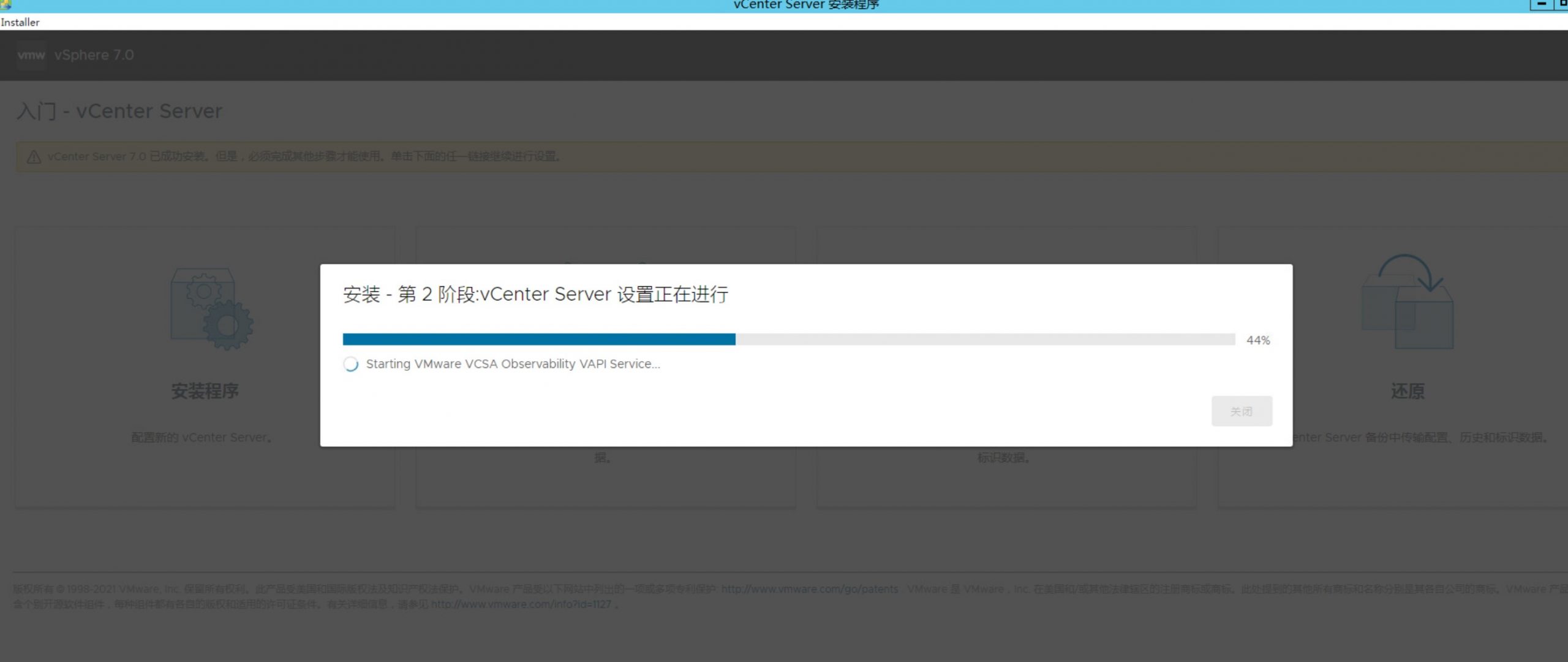Click the yellow warning triangle icon
The image size is (1568, 662).
[34, 157]
